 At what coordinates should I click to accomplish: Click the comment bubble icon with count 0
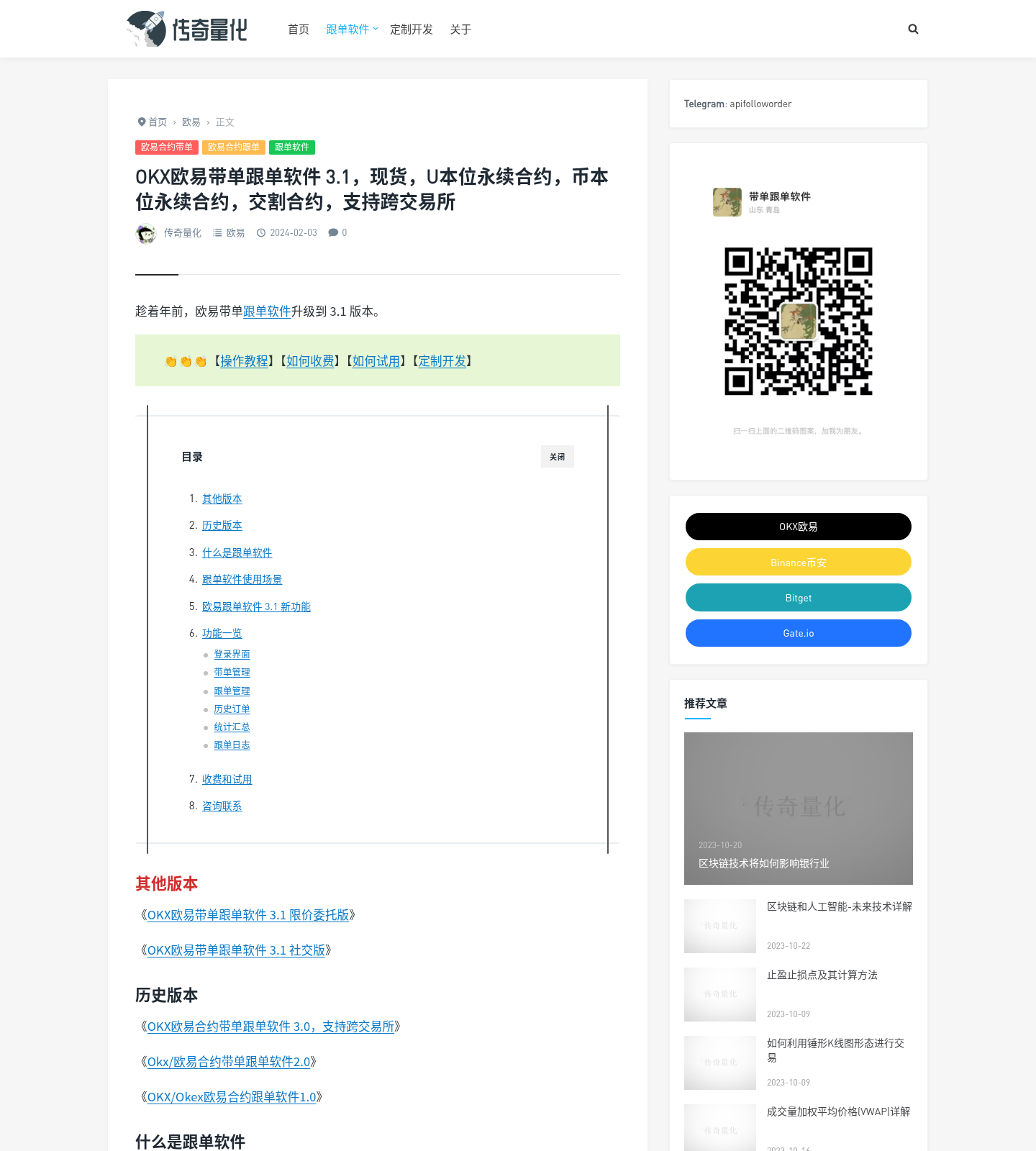tap(333, 232)
